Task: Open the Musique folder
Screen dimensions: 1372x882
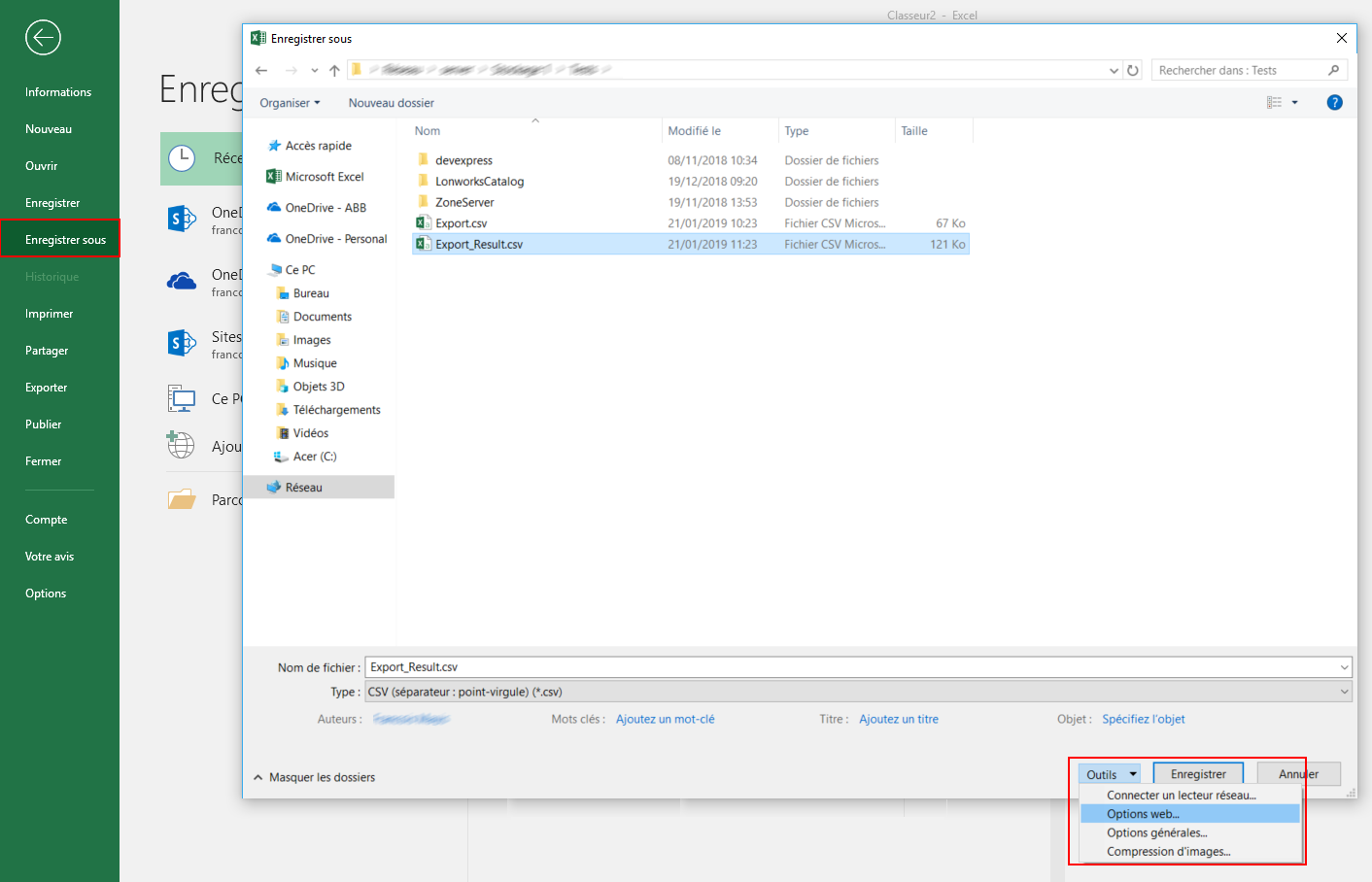Action: 315,363
